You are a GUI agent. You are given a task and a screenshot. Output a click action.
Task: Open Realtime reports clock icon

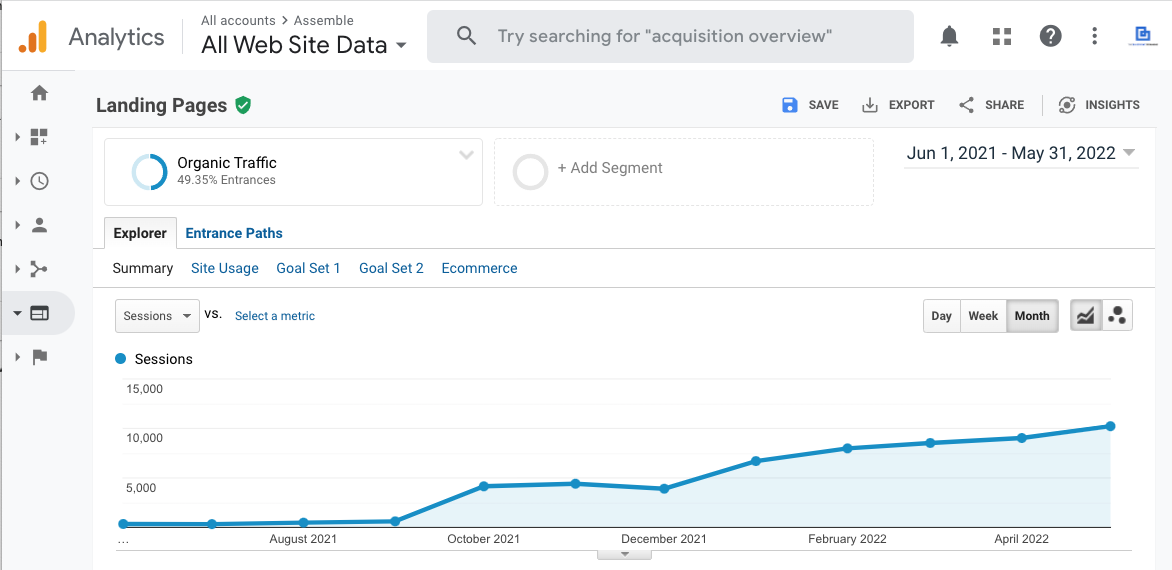click(x=39, y=181)
